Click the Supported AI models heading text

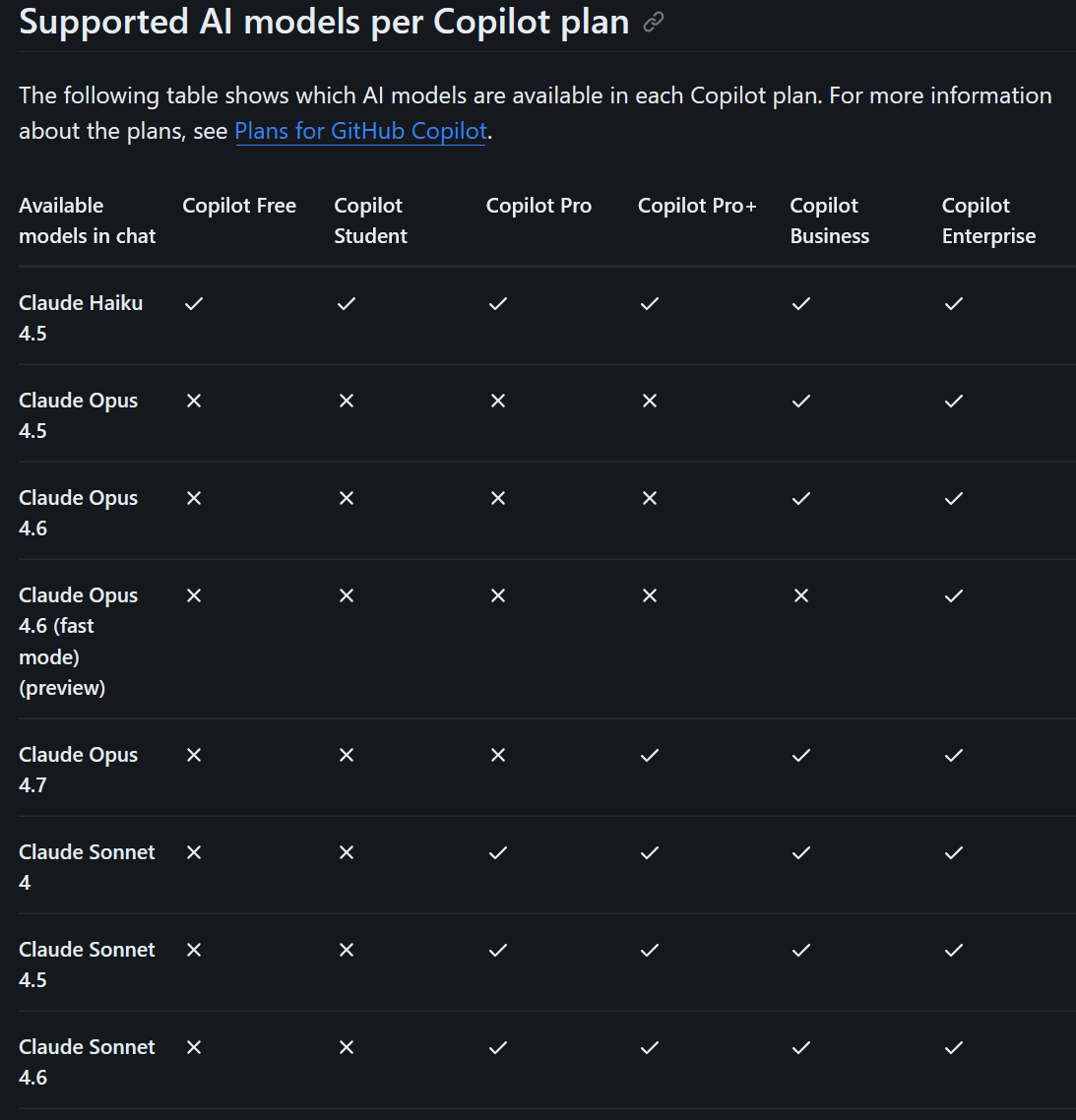click(x=324, y=22)
